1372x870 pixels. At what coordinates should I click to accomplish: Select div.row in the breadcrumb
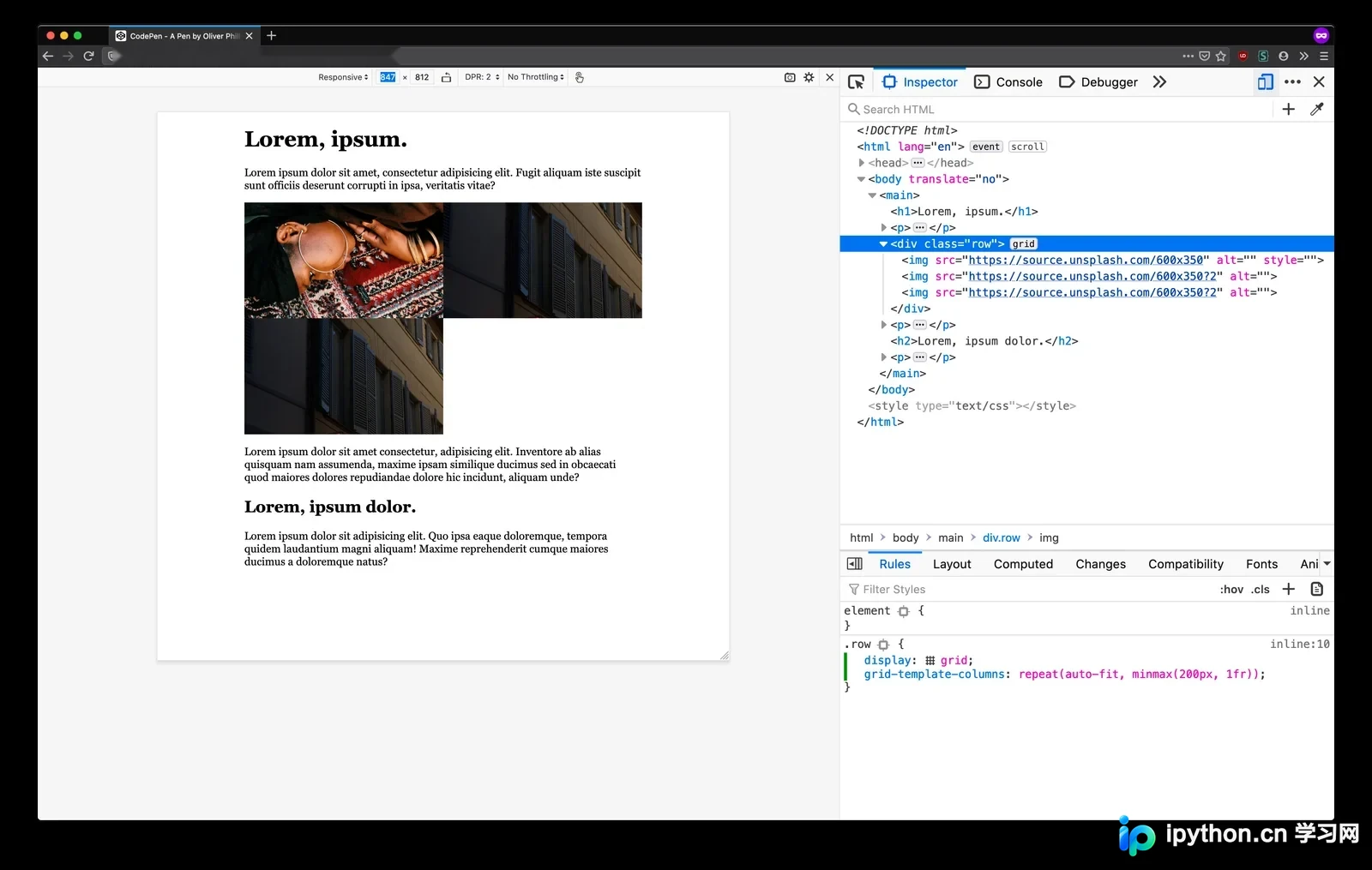pos(1001,537)
